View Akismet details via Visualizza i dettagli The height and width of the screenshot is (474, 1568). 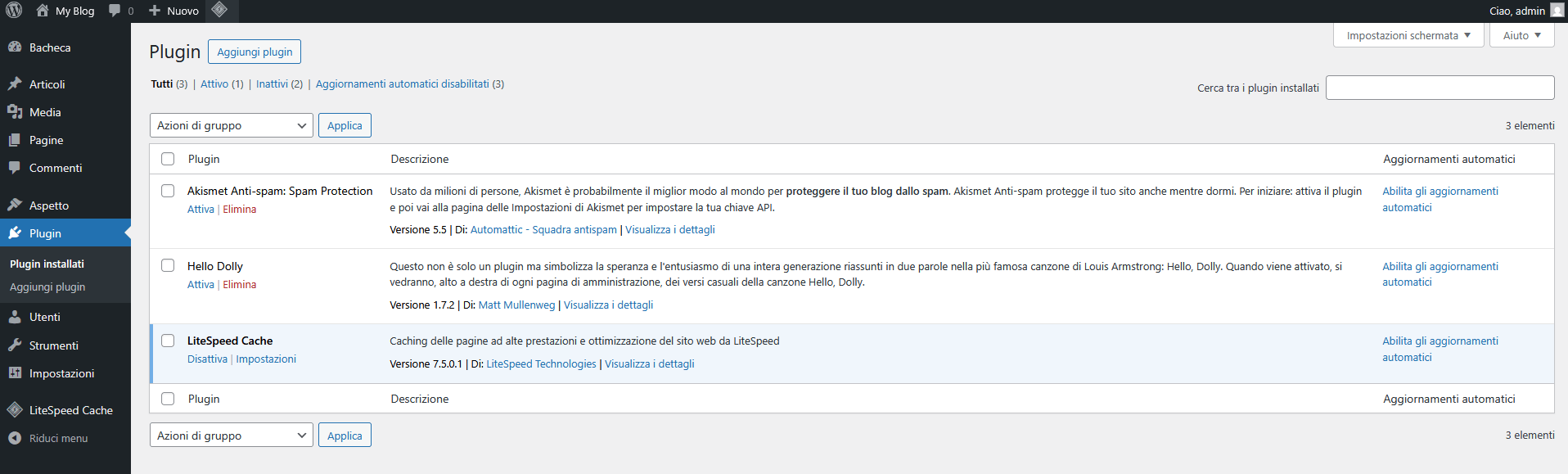[670, 230]
